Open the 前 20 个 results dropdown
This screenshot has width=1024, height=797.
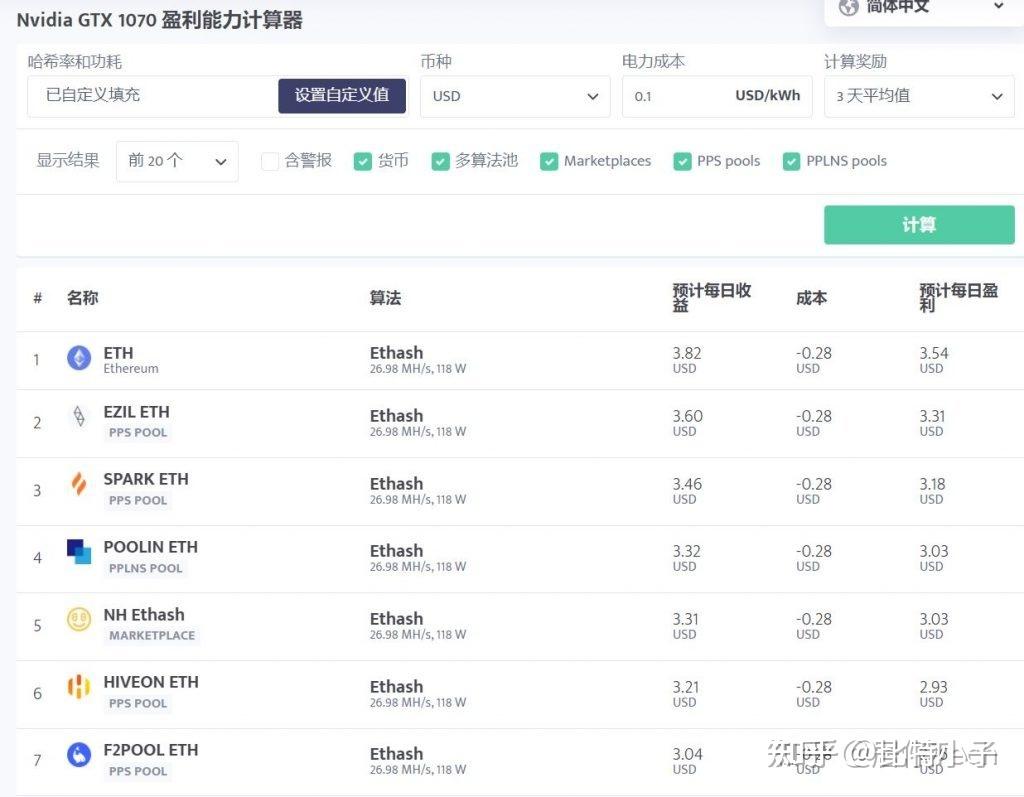(x=177, y=161)
